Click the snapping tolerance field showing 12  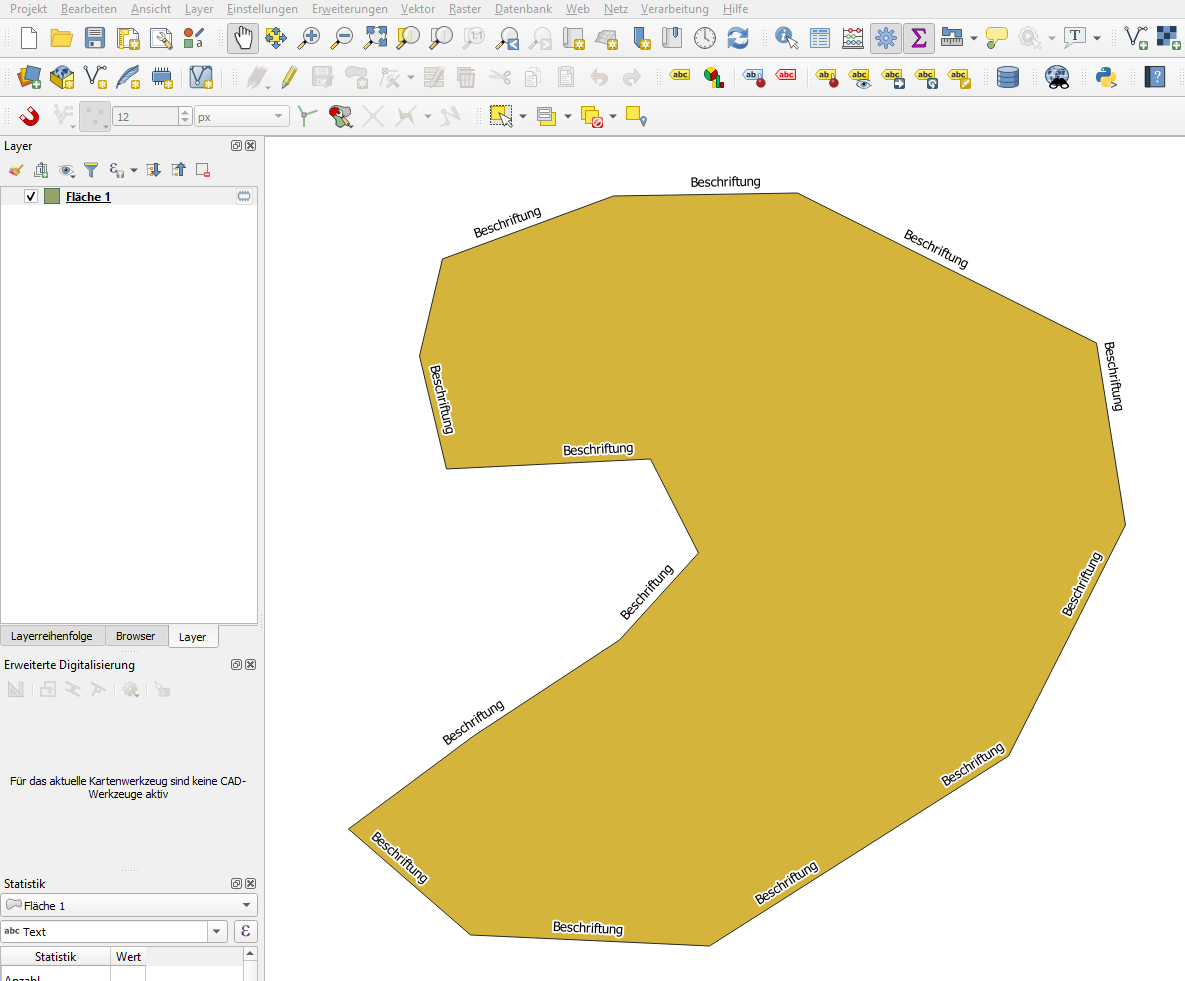[145, 117]
